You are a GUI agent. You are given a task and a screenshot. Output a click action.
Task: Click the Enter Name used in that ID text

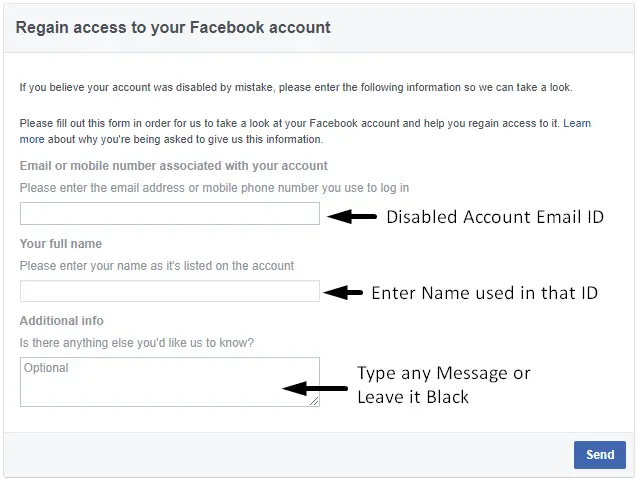coord(484,294)
